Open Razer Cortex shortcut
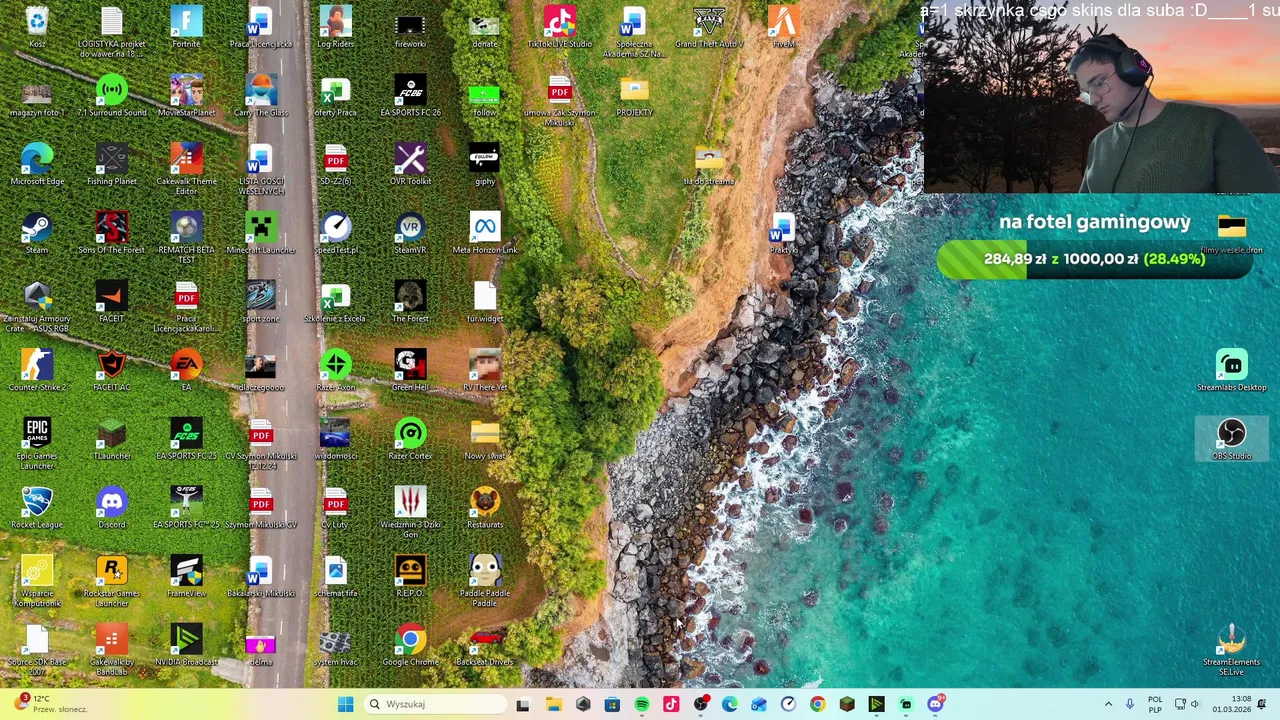The width and height of the screenshot is (1280, 720). click(410, 440)
